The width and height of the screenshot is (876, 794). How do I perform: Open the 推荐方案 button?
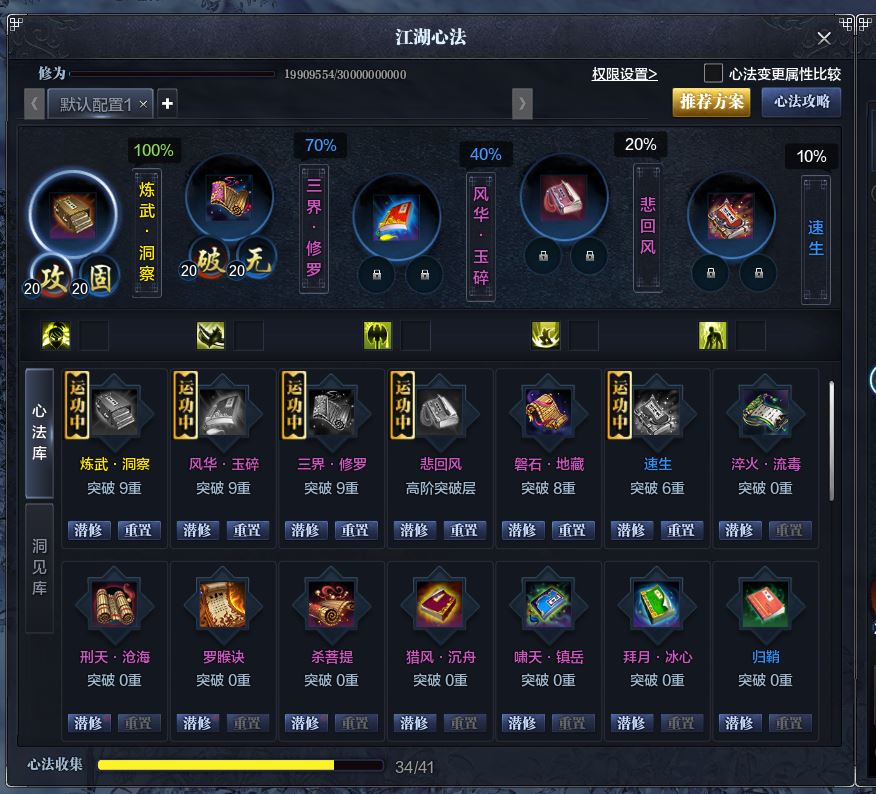711,102
